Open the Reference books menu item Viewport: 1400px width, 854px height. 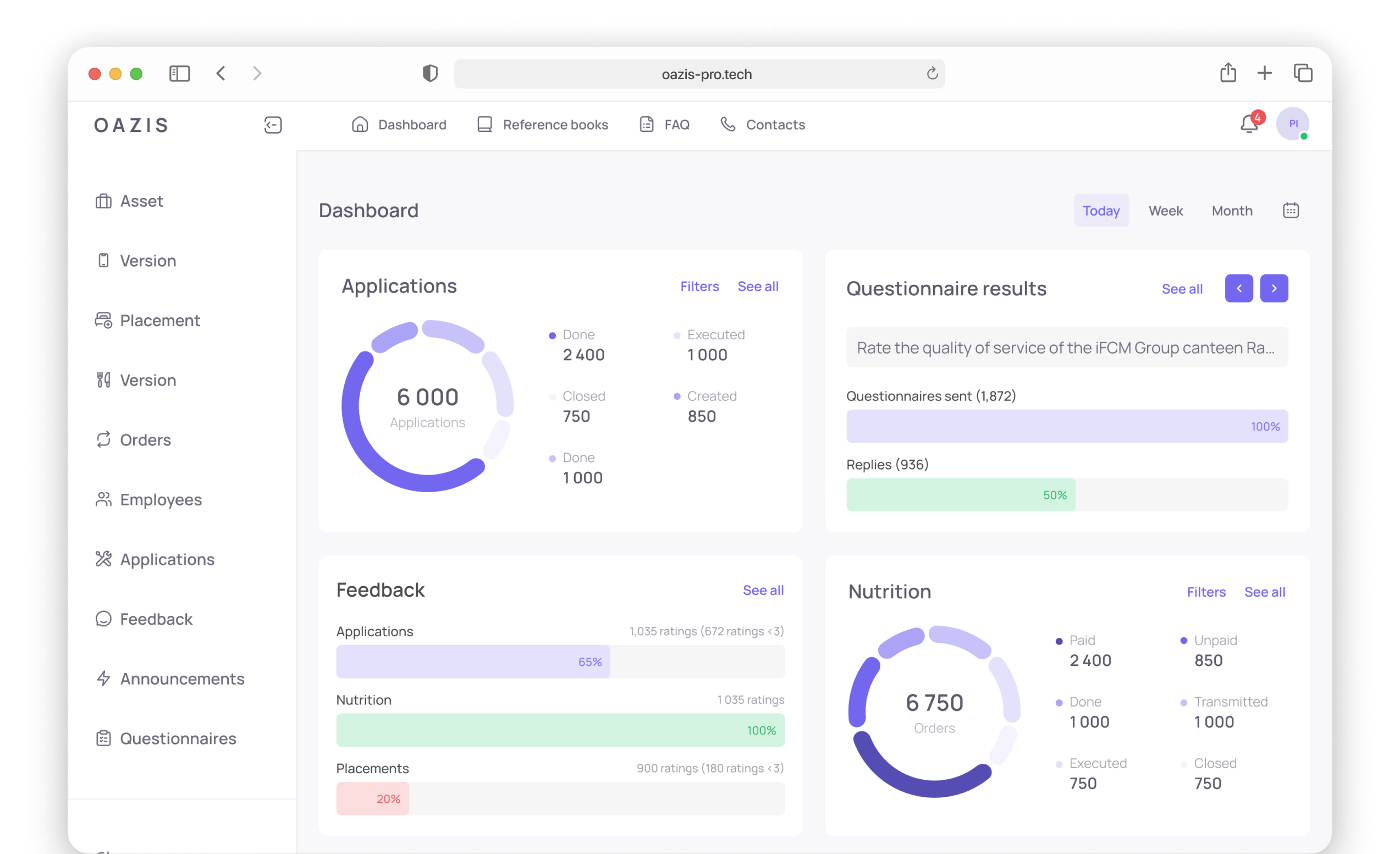[x=555, y=124]
